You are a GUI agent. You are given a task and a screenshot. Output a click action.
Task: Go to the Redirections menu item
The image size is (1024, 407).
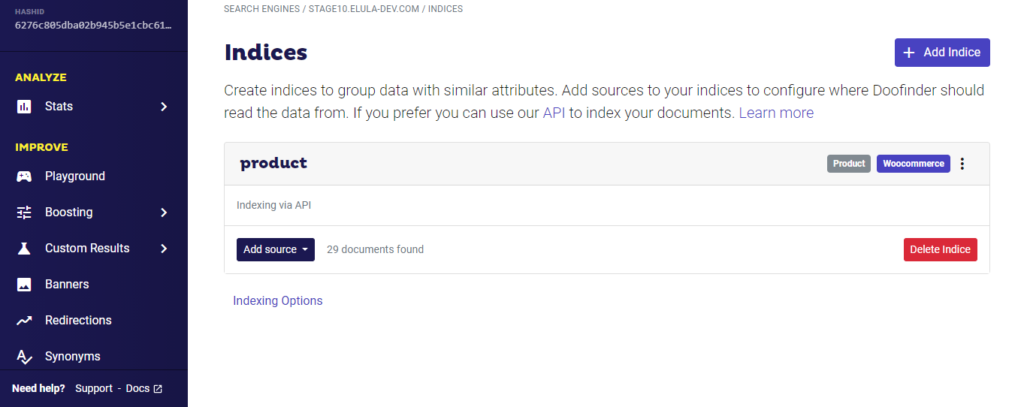point(78,320)
